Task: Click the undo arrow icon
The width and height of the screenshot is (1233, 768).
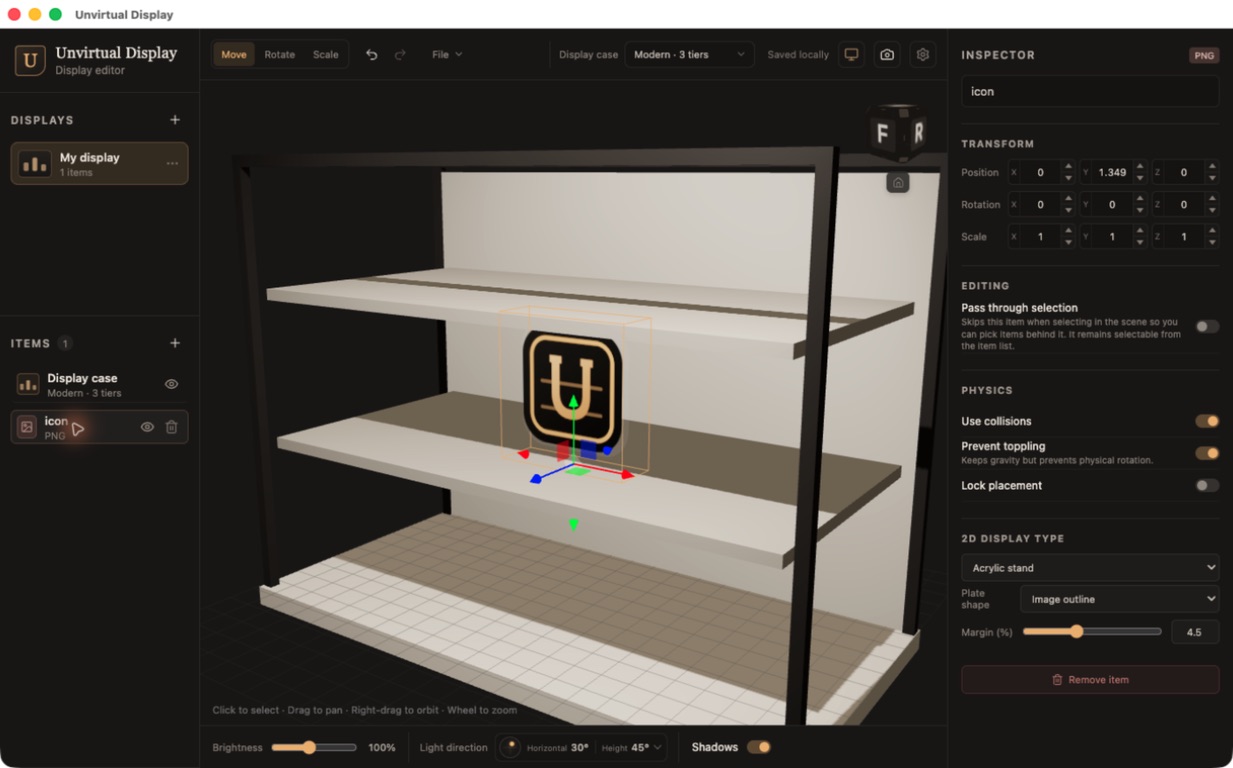Action: pyautogui.click(x=372, y=55)
